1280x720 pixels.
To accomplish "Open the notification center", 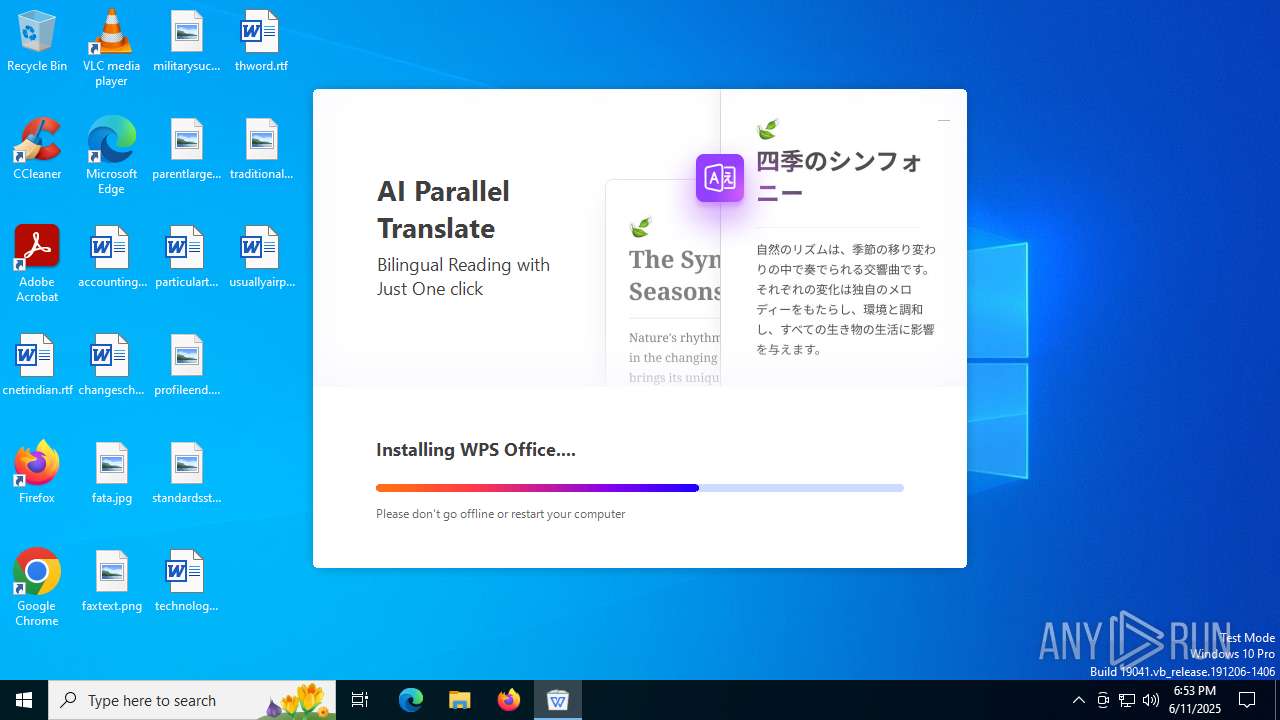I will pyautogui.click(x=1247, y=700).
